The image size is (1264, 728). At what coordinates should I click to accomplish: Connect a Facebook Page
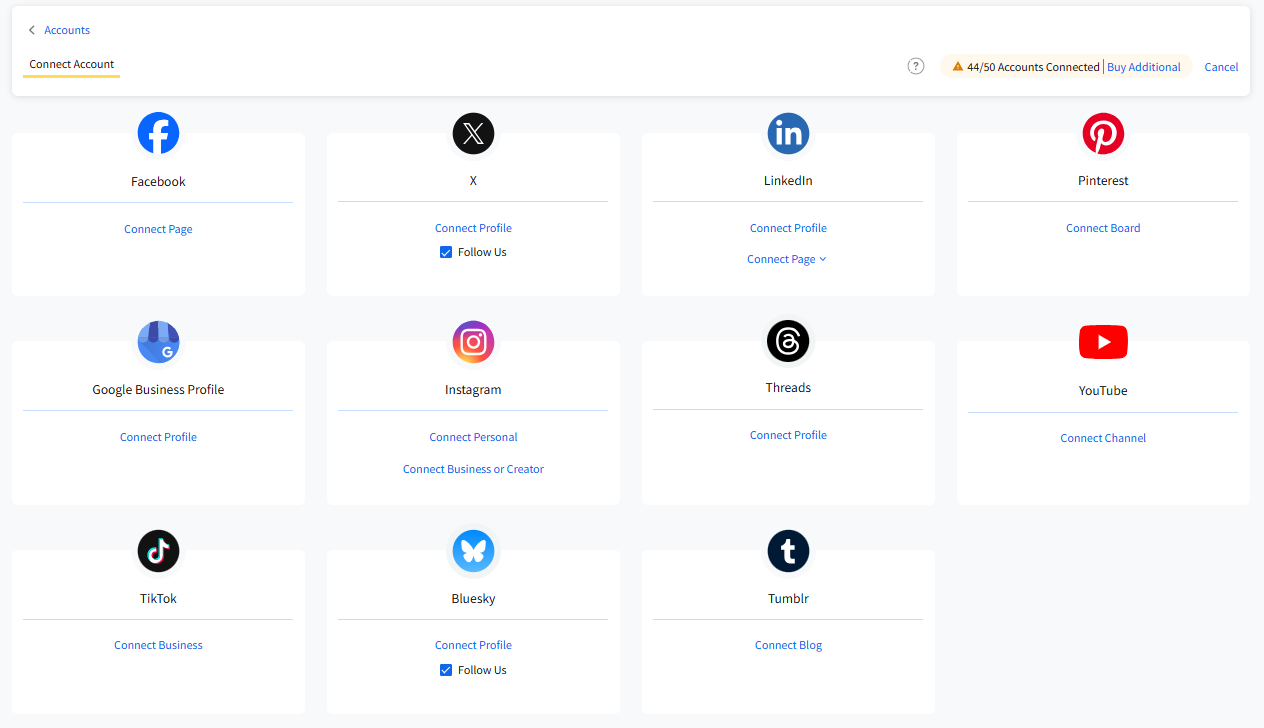pos(158,229)
